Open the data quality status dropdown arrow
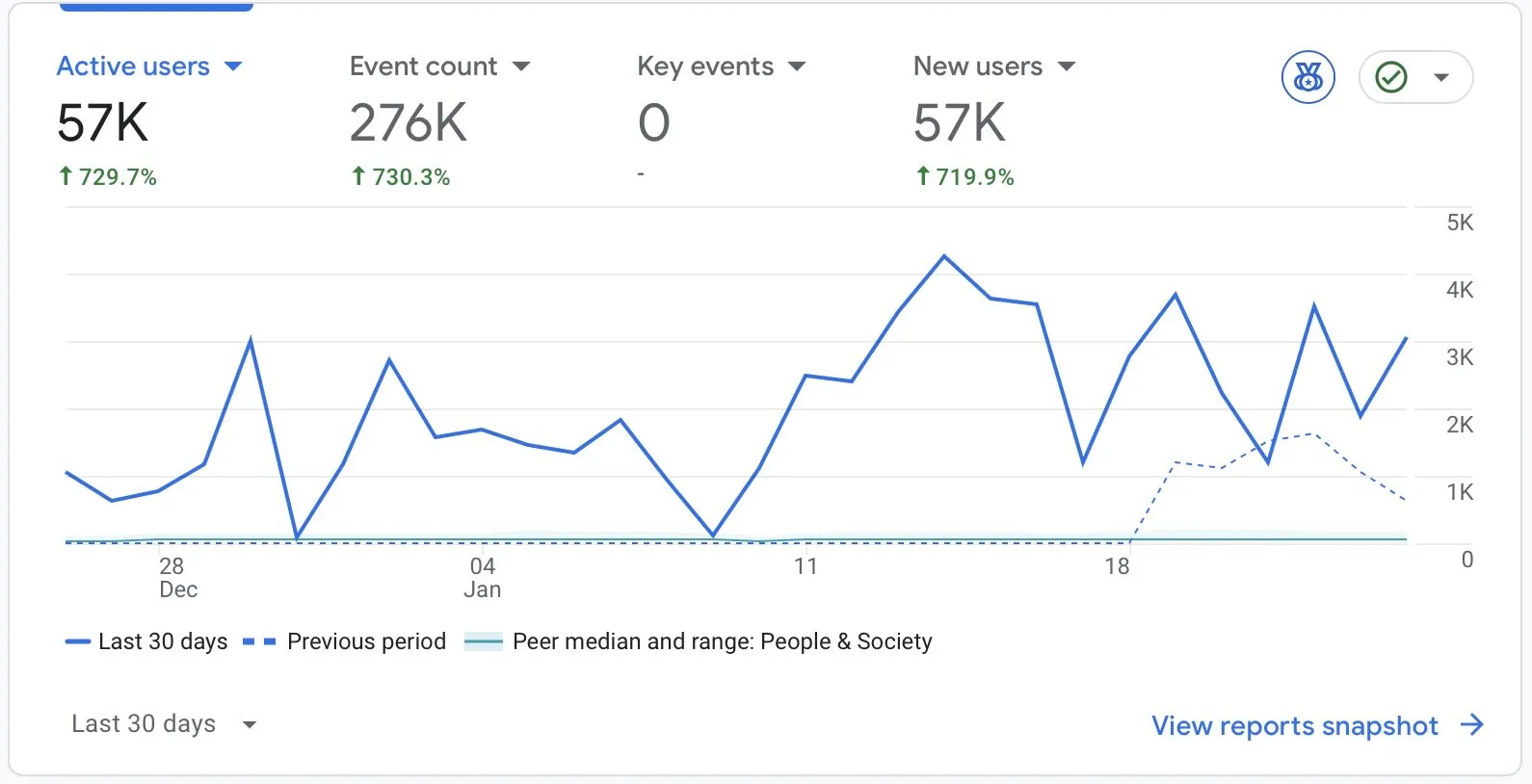This screenshot has width=1532, height=784. click(1441, 78)
